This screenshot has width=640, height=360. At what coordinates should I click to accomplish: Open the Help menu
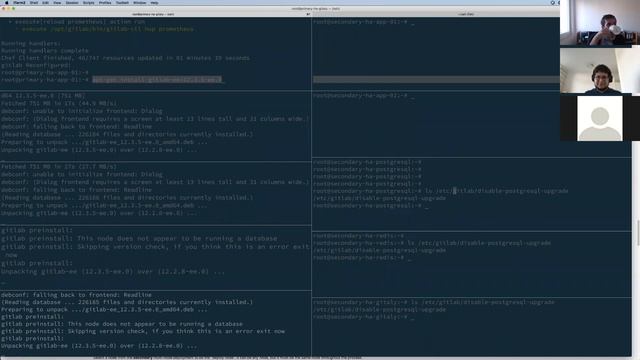coord(154,2)
